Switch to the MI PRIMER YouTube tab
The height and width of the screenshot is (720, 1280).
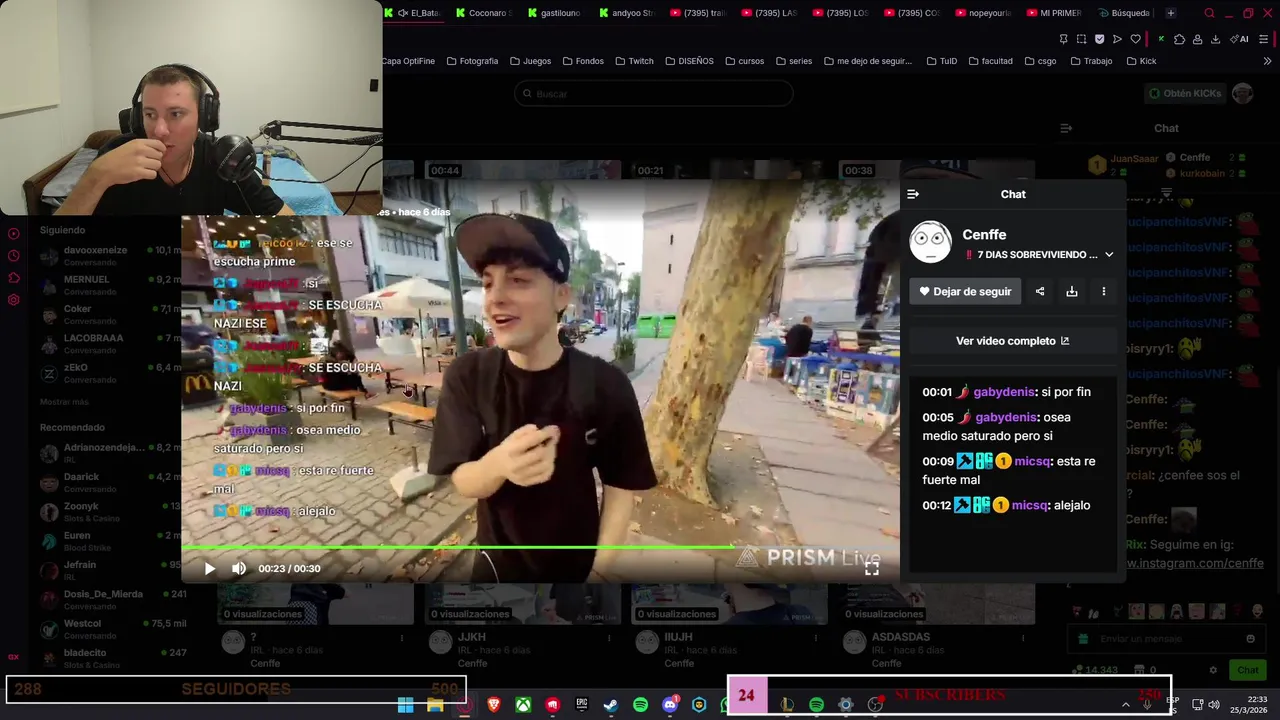(1055, 13)
